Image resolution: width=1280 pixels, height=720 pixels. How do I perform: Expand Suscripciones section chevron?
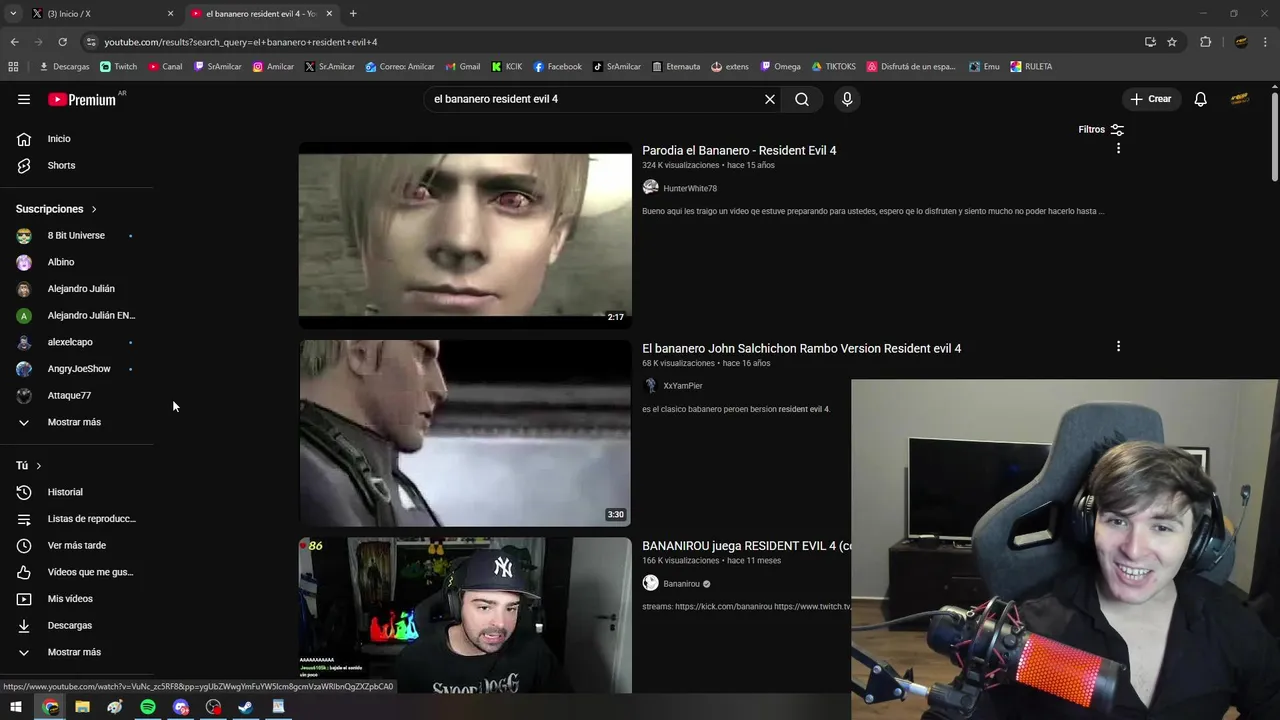tap(94, 209)
